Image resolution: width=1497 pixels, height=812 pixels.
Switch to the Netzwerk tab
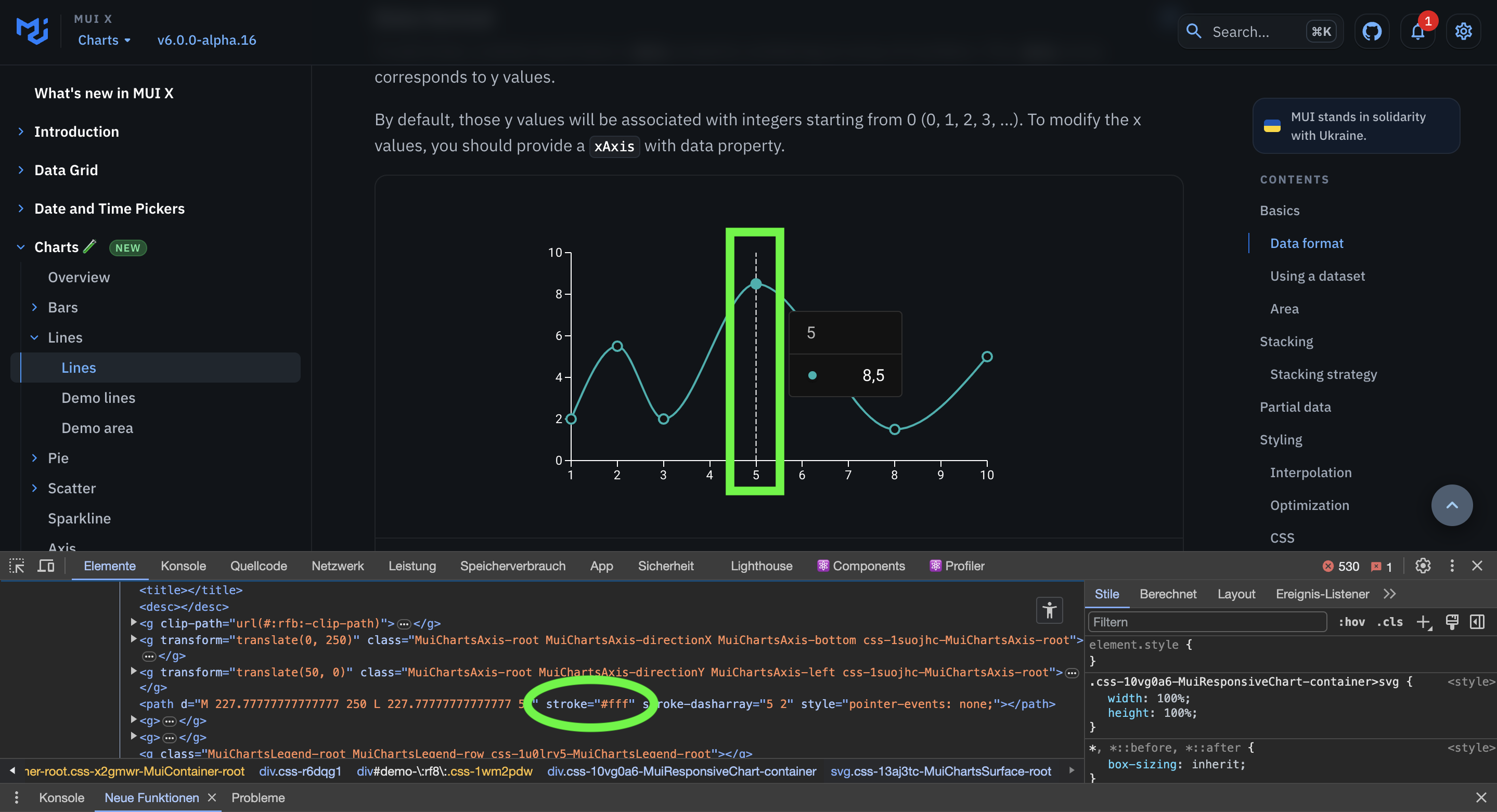pyautogui.click(x=337, y=565)
